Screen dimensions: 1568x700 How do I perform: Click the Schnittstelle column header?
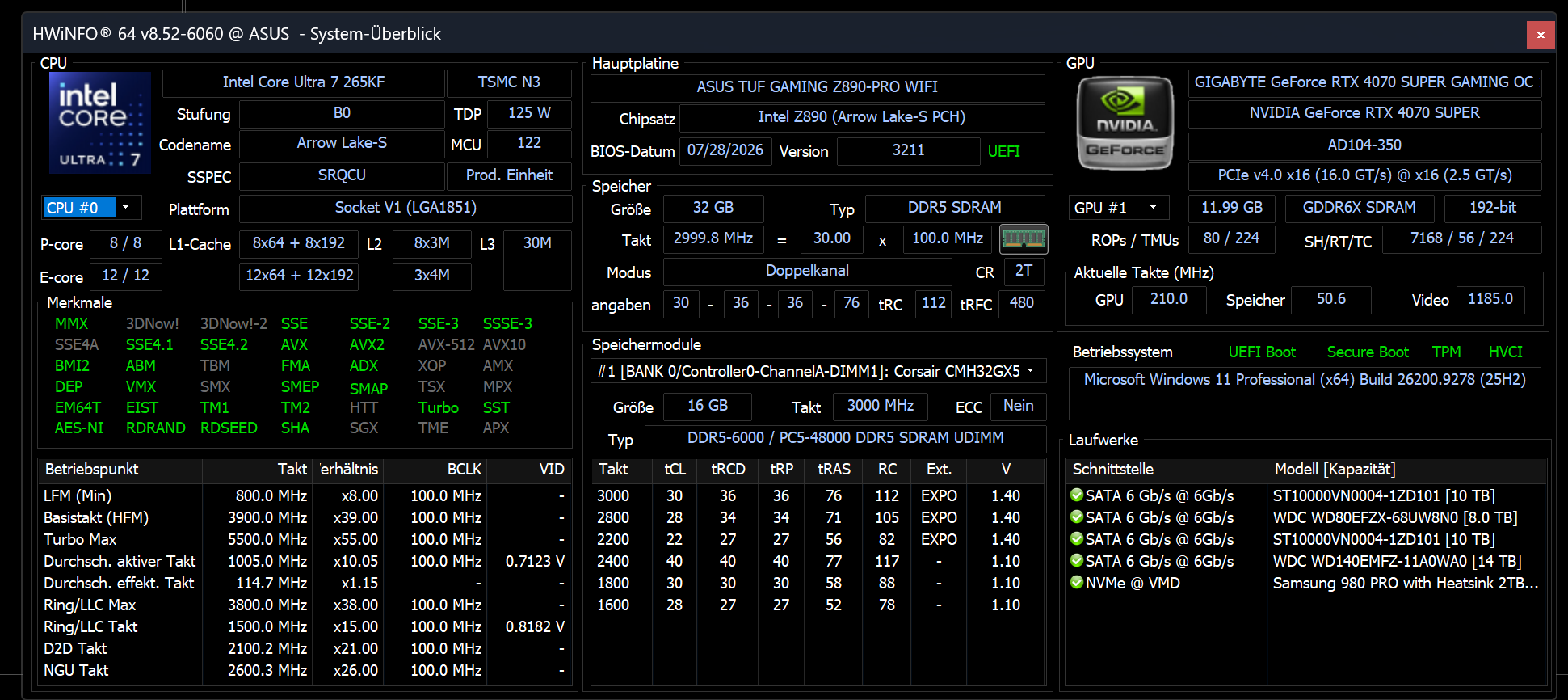click(1166, 470)
